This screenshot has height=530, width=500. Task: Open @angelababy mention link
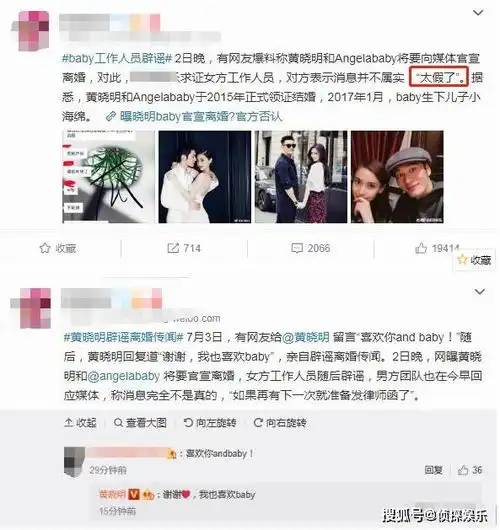[x=123, y=376]
